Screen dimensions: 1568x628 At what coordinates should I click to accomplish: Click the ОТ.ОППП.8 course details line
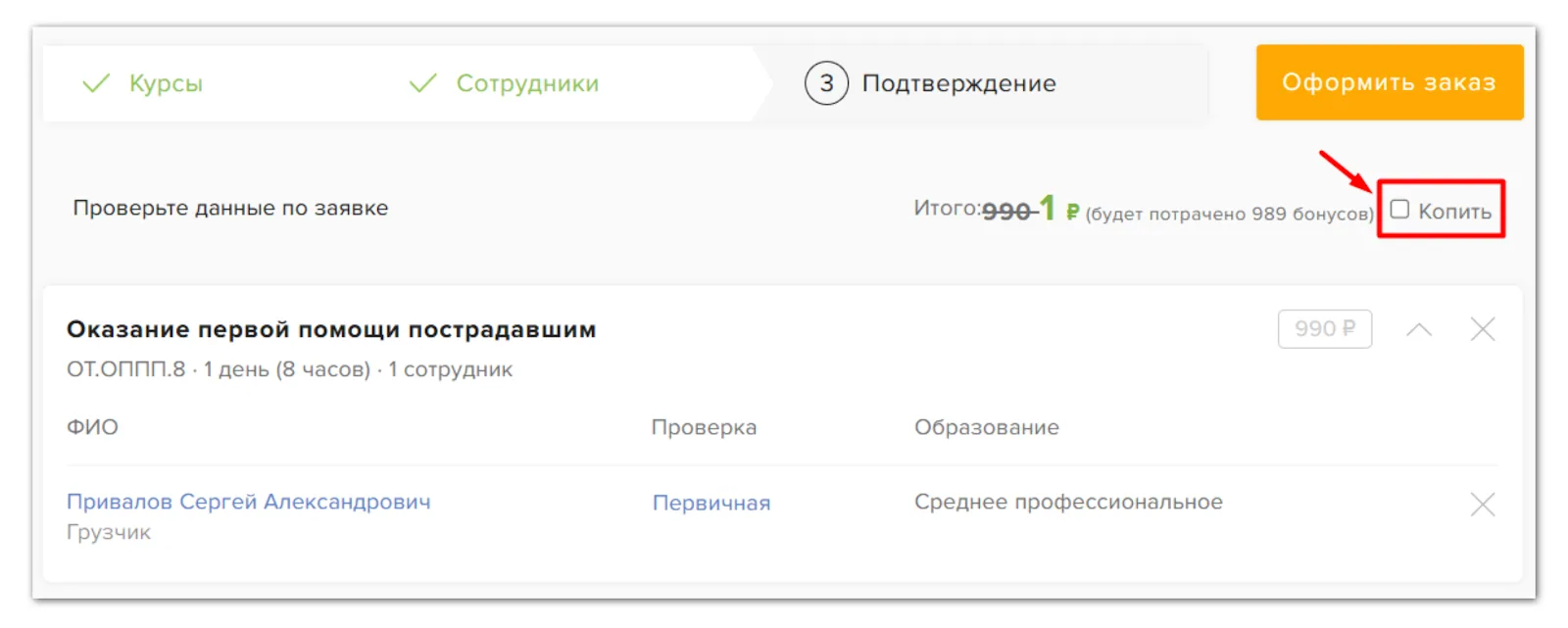289,369
